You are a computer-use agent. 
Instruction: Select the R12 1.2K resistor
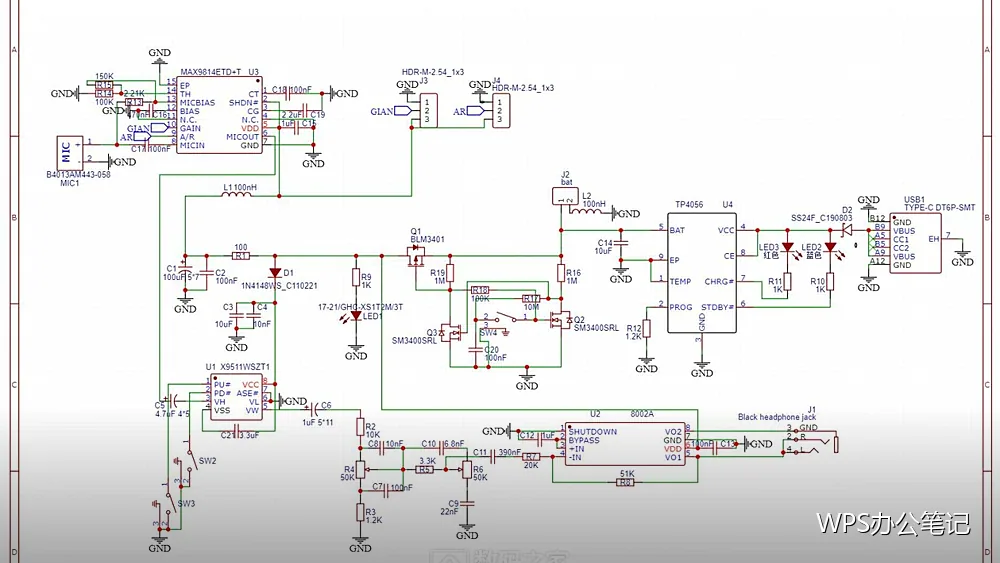pyautogui.click(x=646, y=328)
